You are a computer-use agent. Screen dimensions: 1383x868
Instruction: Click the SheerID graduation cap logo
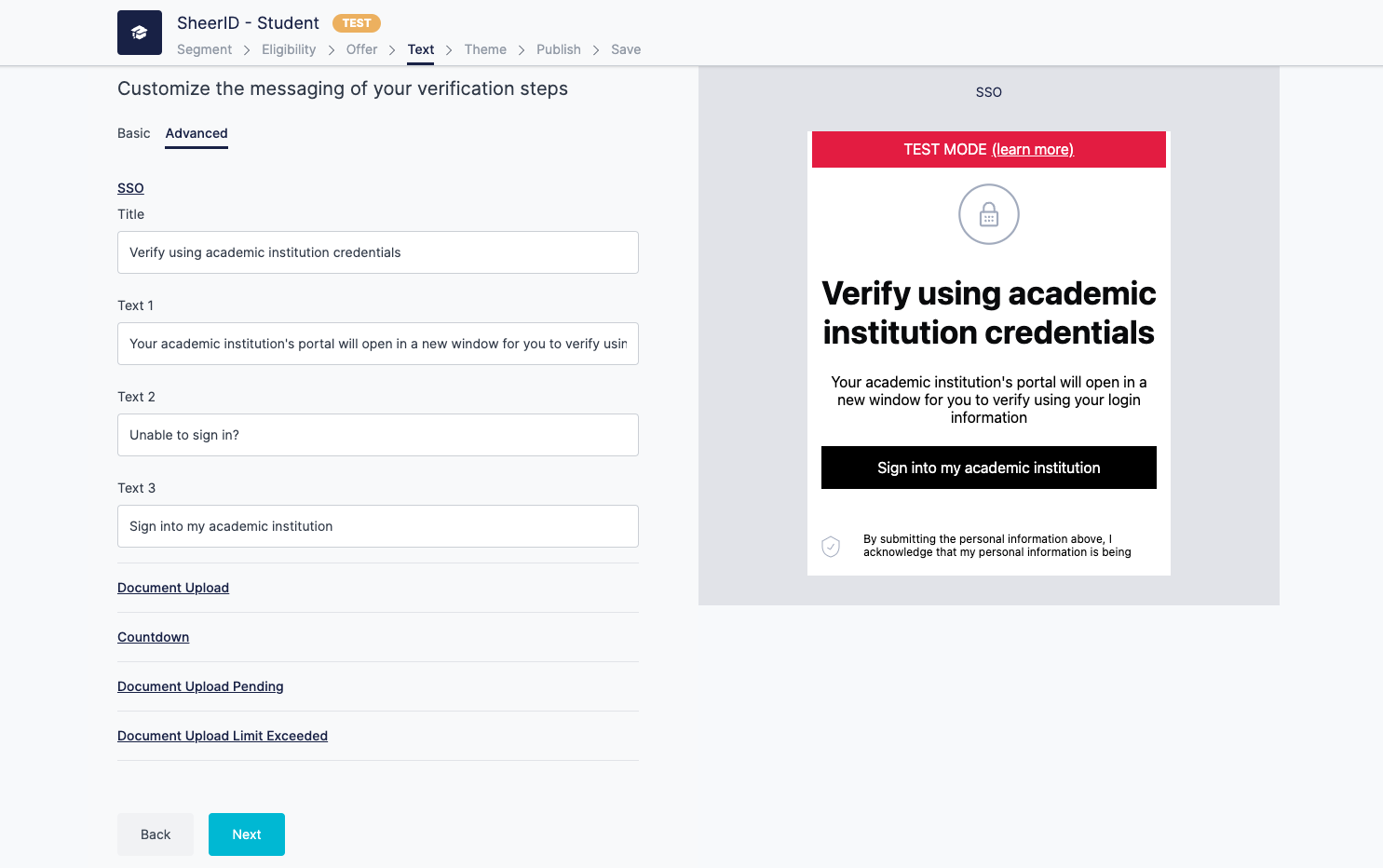139,32
